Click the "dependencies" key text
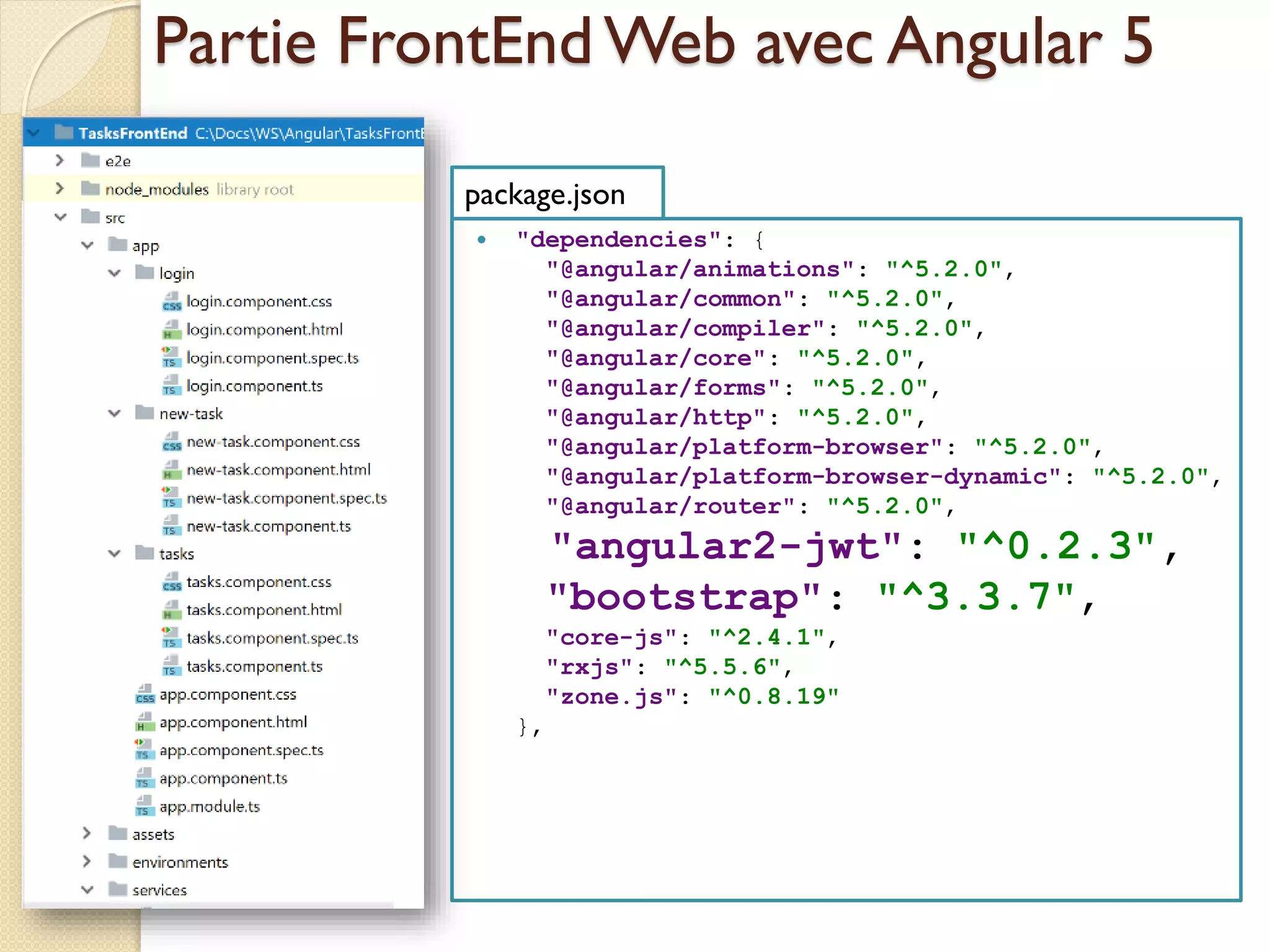 click(620, 240)
